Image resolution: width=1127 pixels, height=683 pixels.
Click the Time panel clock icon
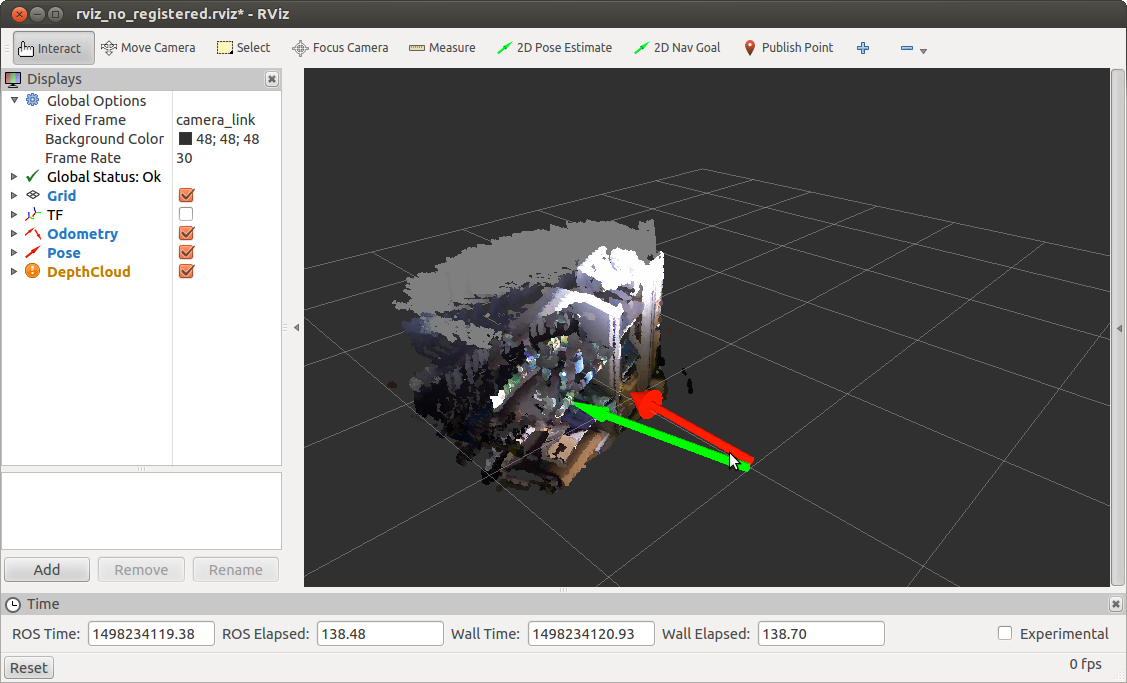point(13,605)
